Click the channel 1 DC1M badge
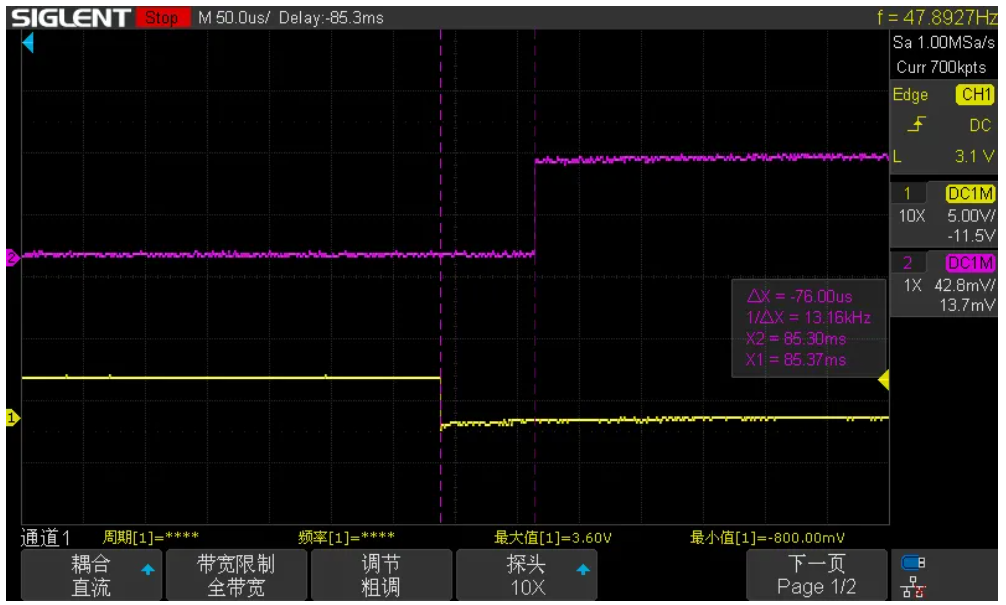 (x=969, y=193)
